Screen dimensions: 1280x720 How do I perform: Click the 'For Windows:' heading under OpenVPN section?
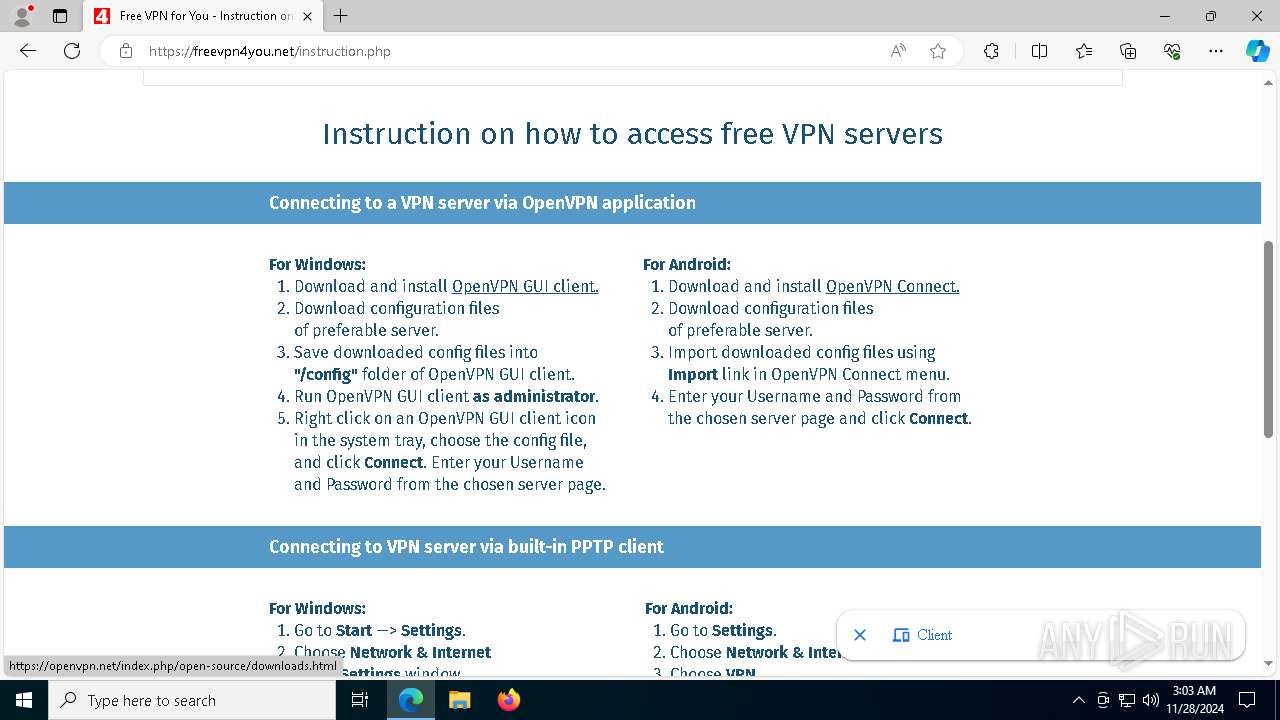pos(317,264)
